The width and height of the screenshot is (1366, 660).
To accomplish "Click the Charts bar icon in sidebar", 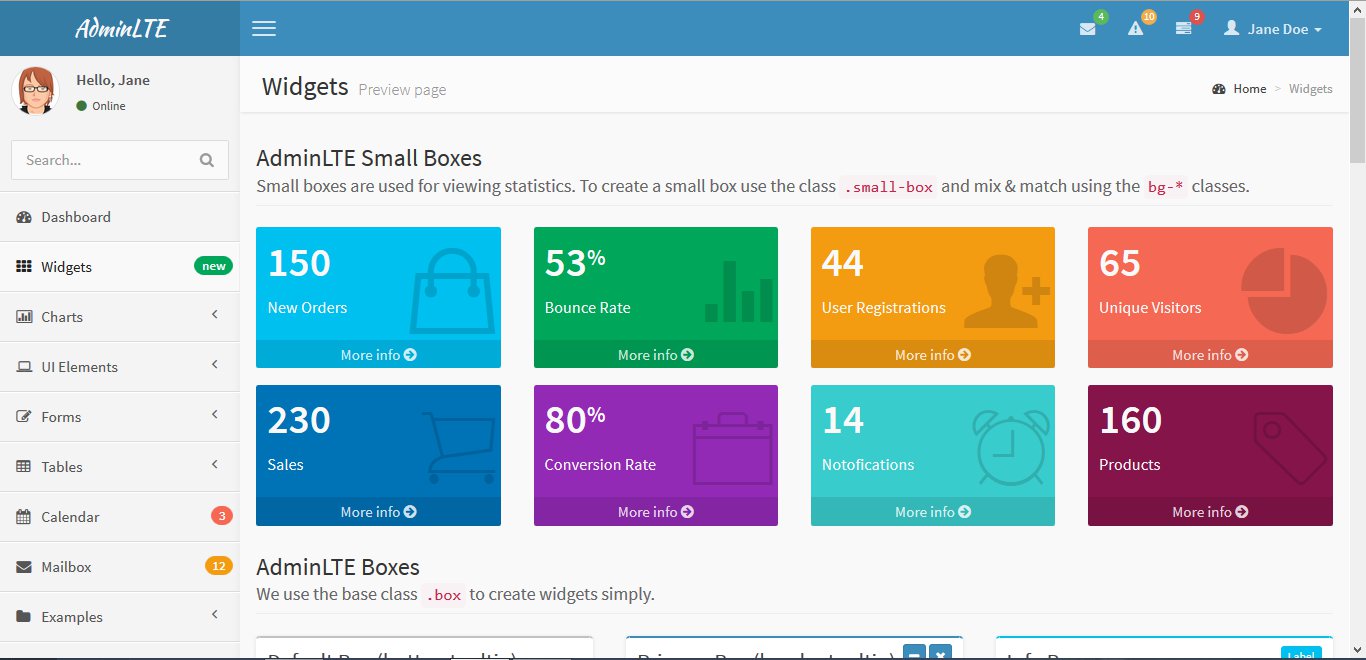I will tap(24, 317).
